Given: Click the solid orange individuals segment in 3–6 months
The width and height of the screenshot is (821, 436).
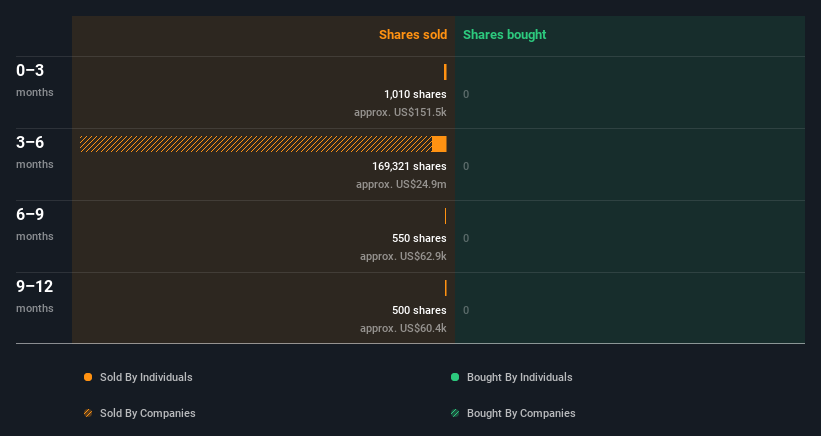Looking at the screenshot, I should click(439, 144).
